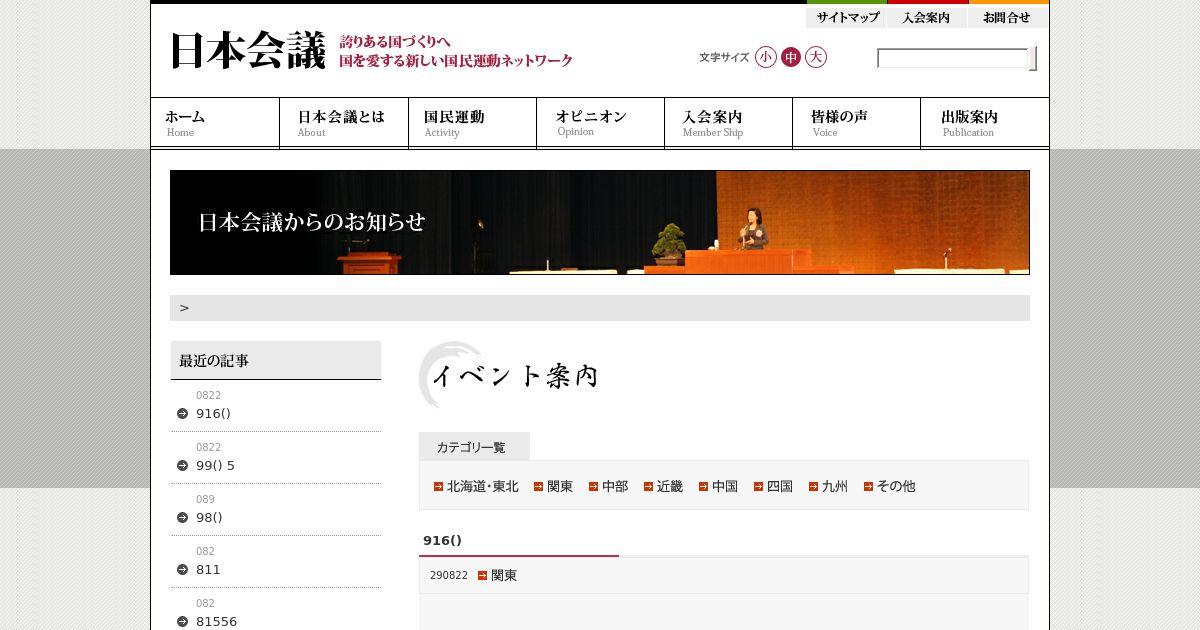Open 皆様の声 Voice menu
Image resolution: width=1200 pixels, height=630 pixels.
856,123
